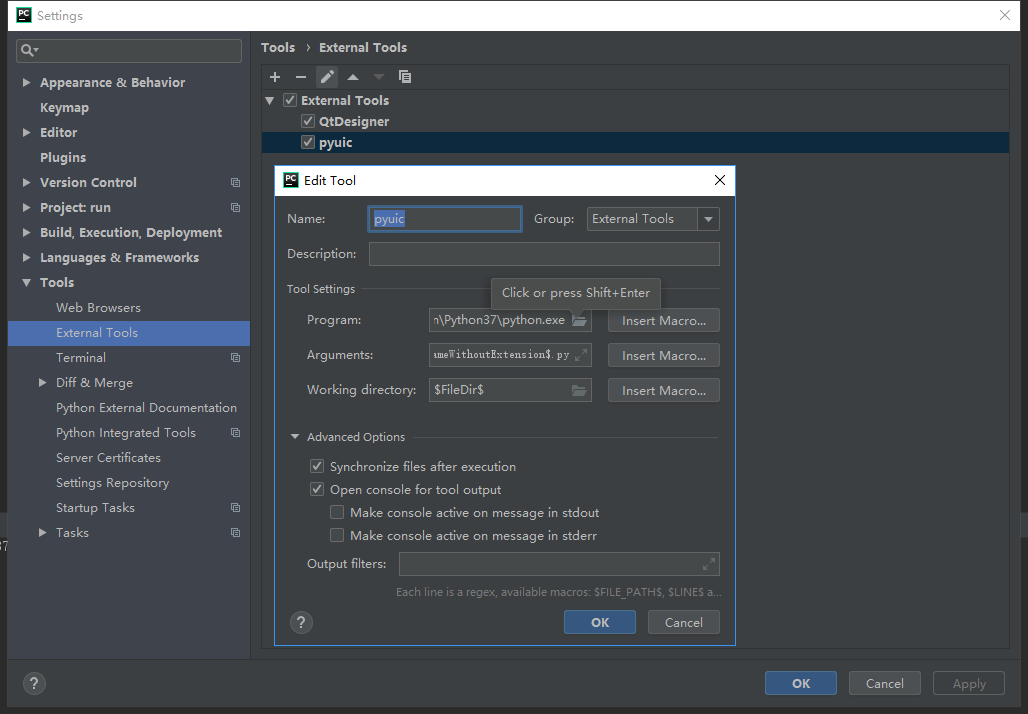Click Insert Macro for Working directory
The image size is (1028, 714).
pos(663,390)
